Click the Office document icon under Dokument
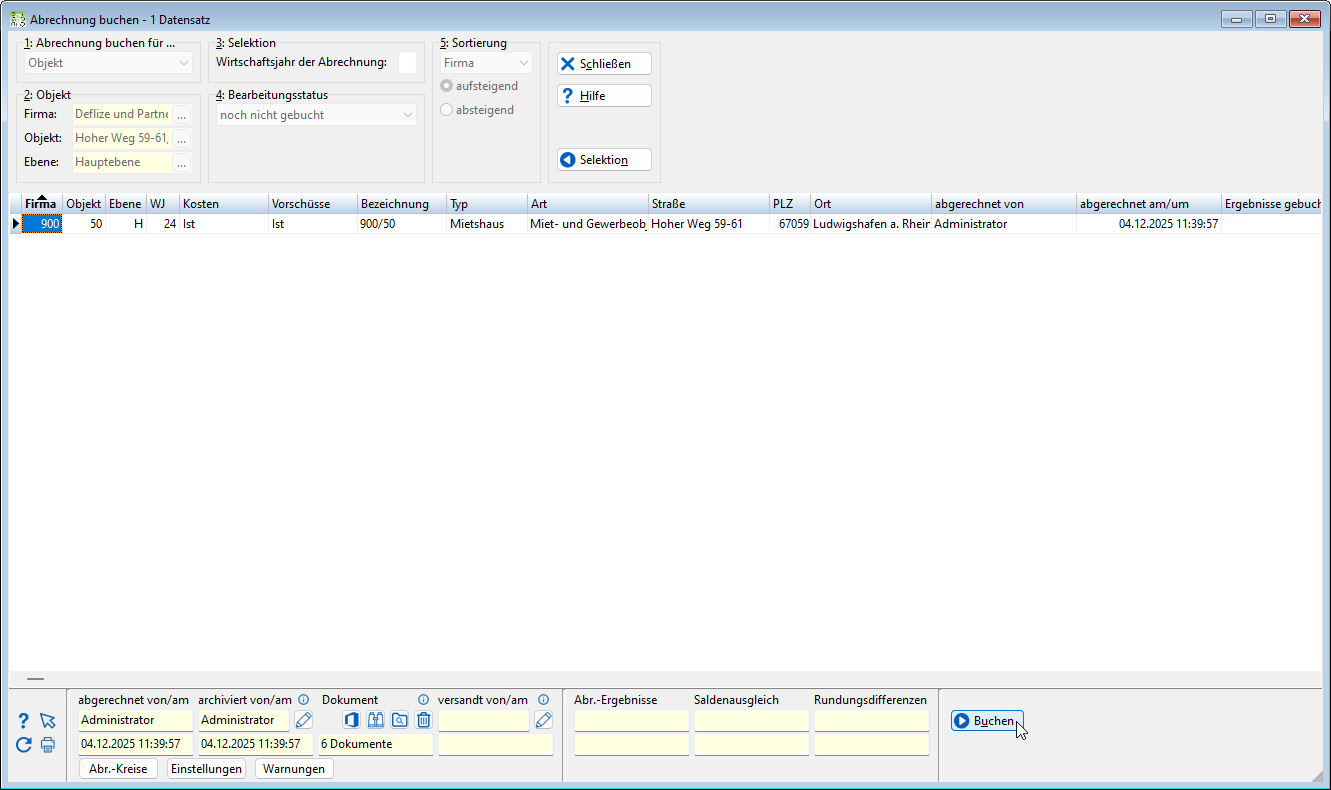 point(351,720)
